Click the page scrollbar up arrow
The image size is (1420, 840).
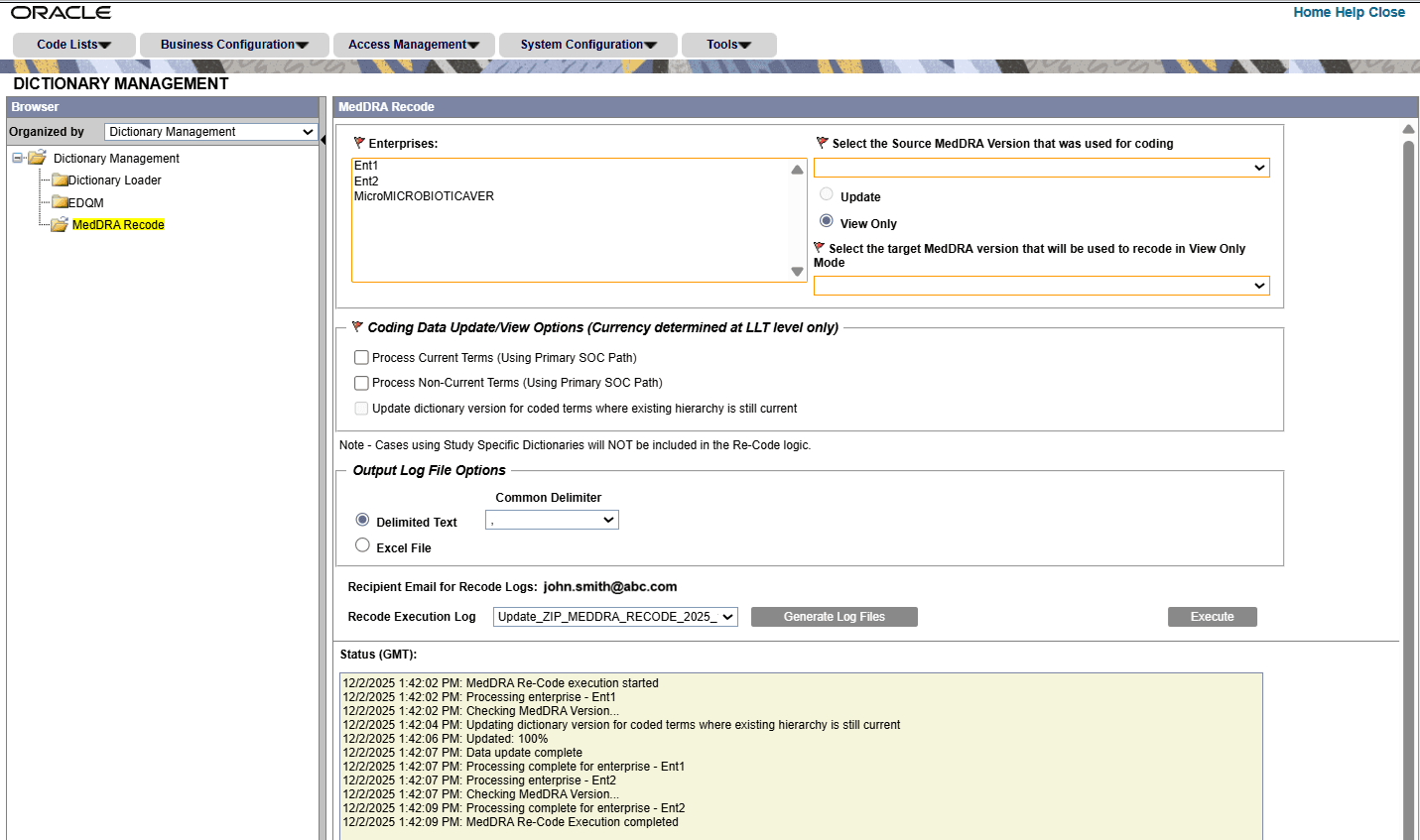1408,130
